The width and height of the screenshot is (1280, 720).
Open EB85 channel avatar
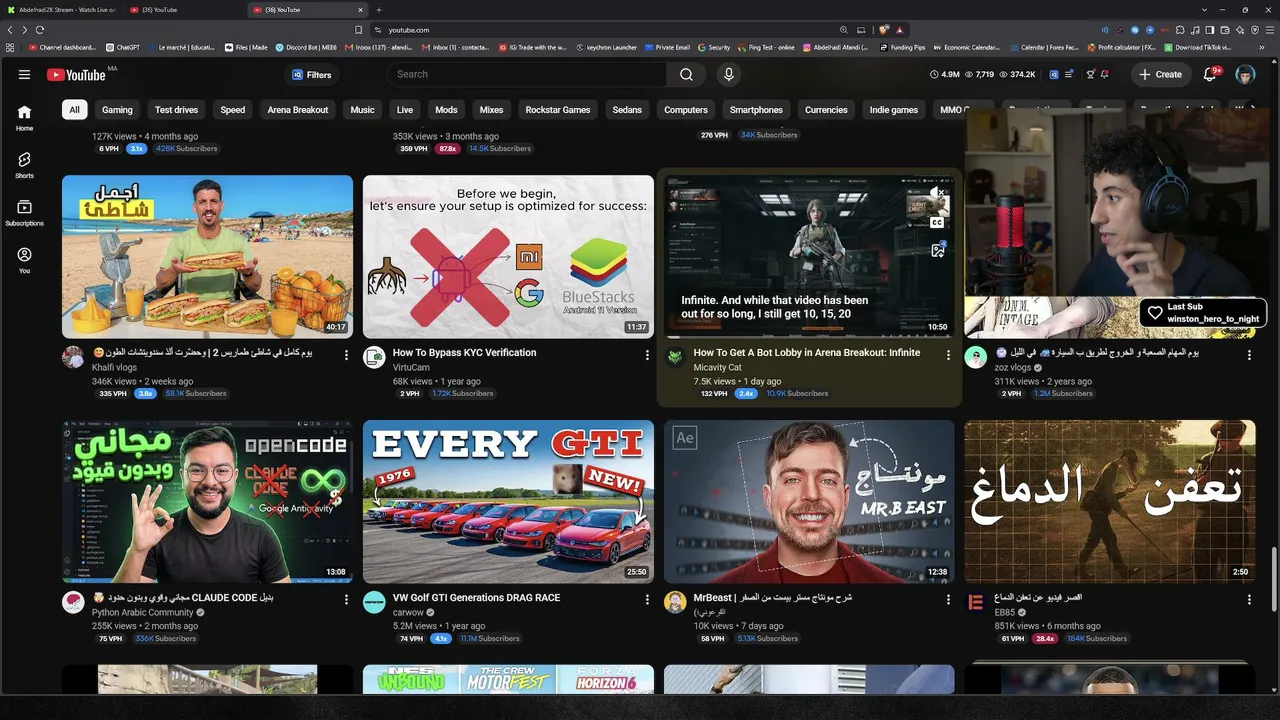pos(976,602)
